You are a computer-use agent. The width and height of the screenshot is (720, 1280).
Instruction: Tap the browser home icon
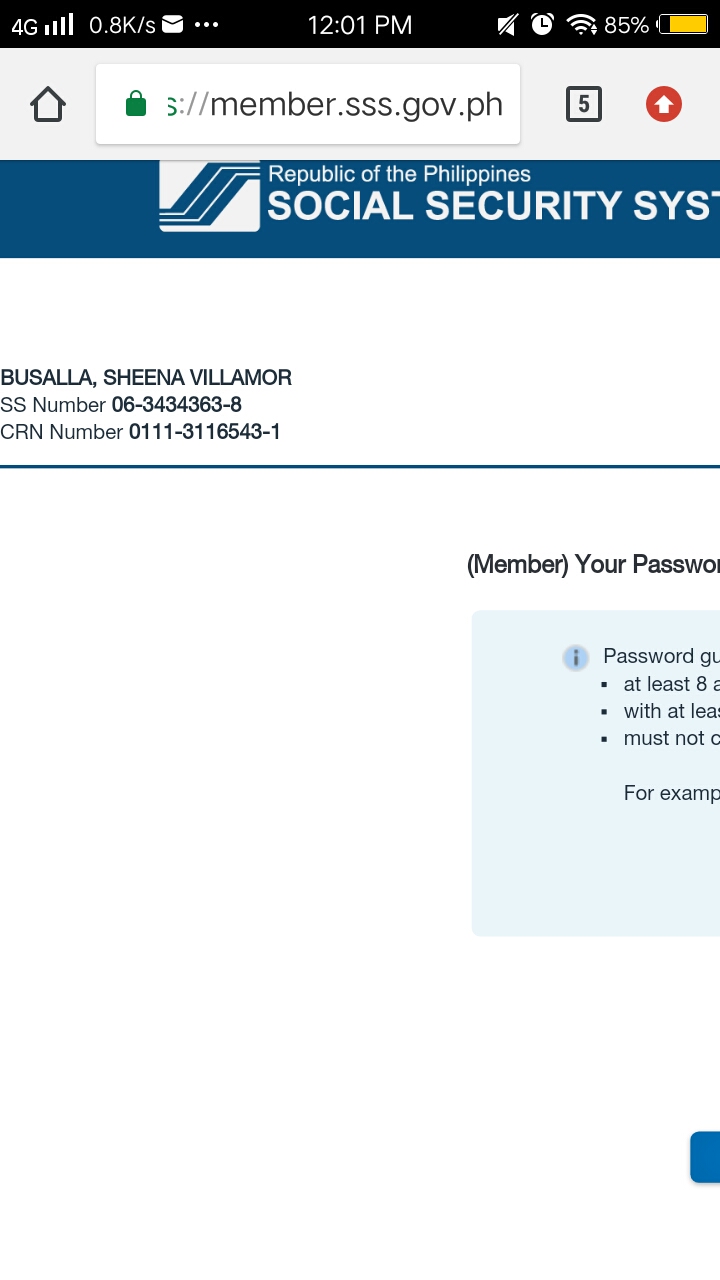[x=48, y=104]
